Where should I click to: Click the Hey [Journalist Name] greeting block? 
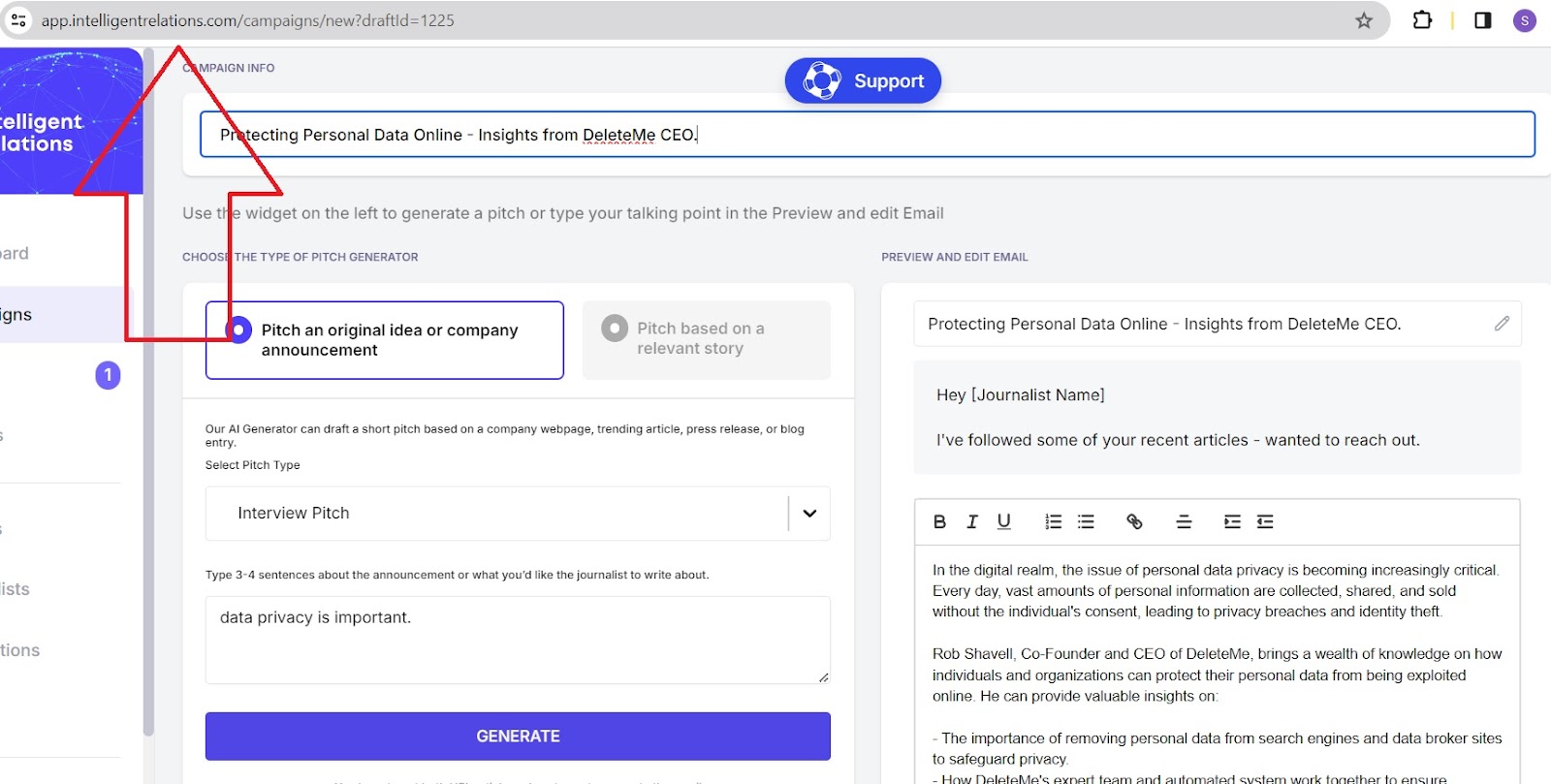coord(1218,418)
